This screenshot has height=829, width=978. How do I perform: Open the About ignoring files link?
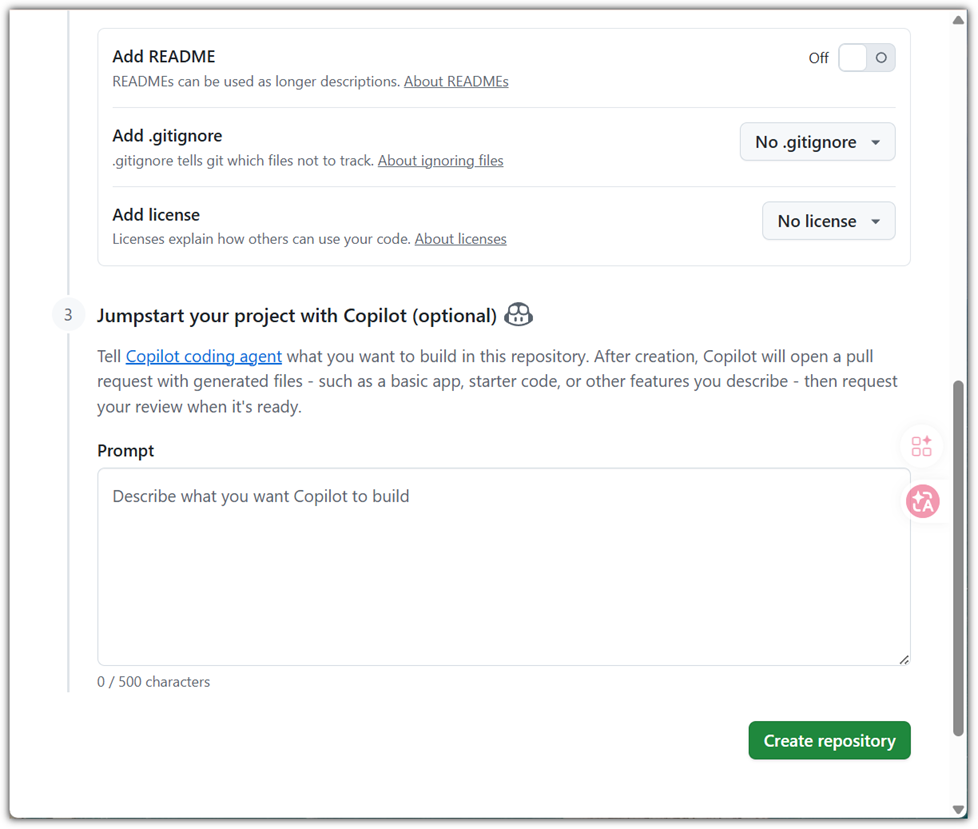click(440, 161)
